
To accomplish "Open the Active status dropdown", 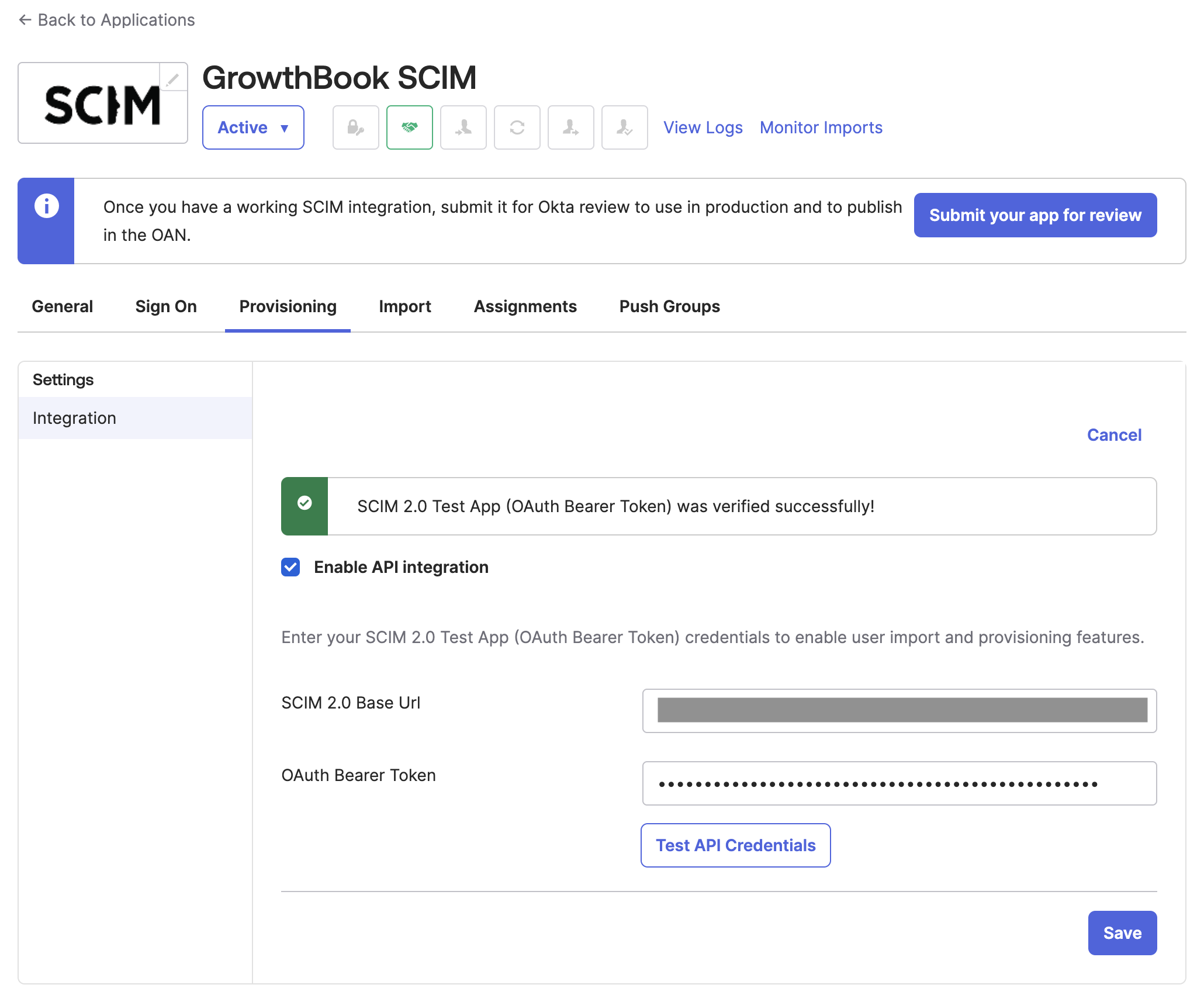I will pyautogui.click(x=253, y=127).
